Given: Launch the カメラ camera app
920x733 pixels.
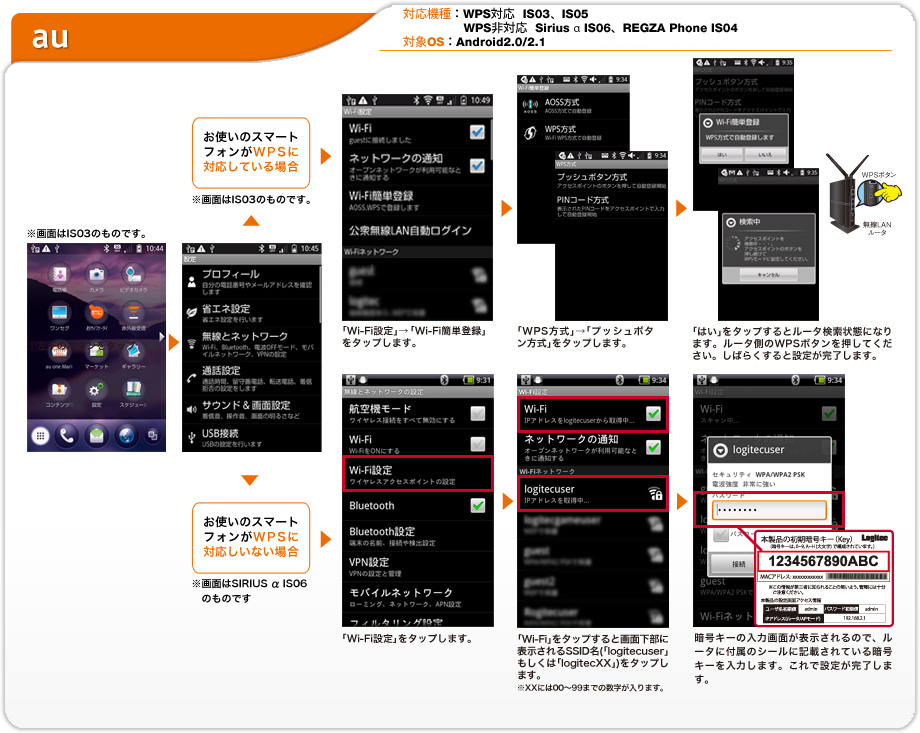Looking at the screenshot, I should coord(96,275).
